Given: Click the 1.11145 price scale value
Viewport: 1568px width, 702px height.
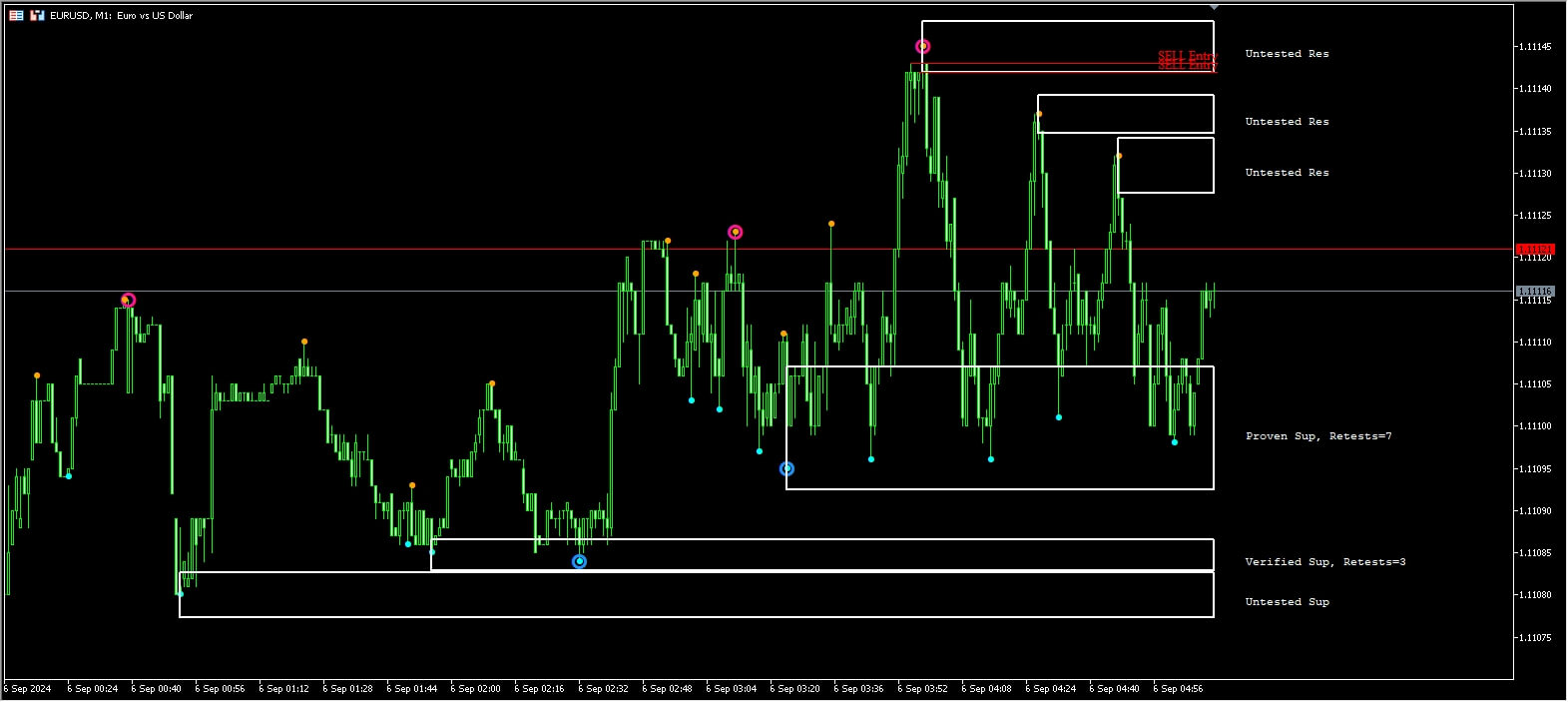Looking at the screenshot, I should pos(1537,47).
